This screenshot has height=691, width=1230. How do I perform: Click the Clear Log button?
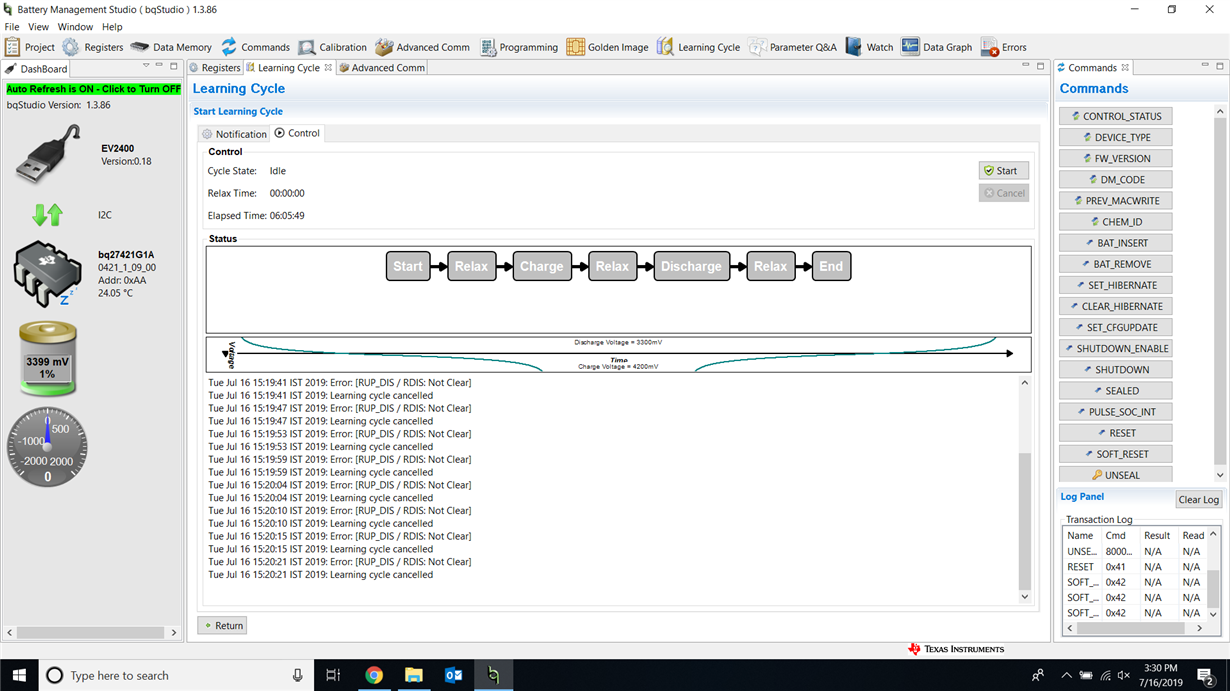coord(1198,500)
